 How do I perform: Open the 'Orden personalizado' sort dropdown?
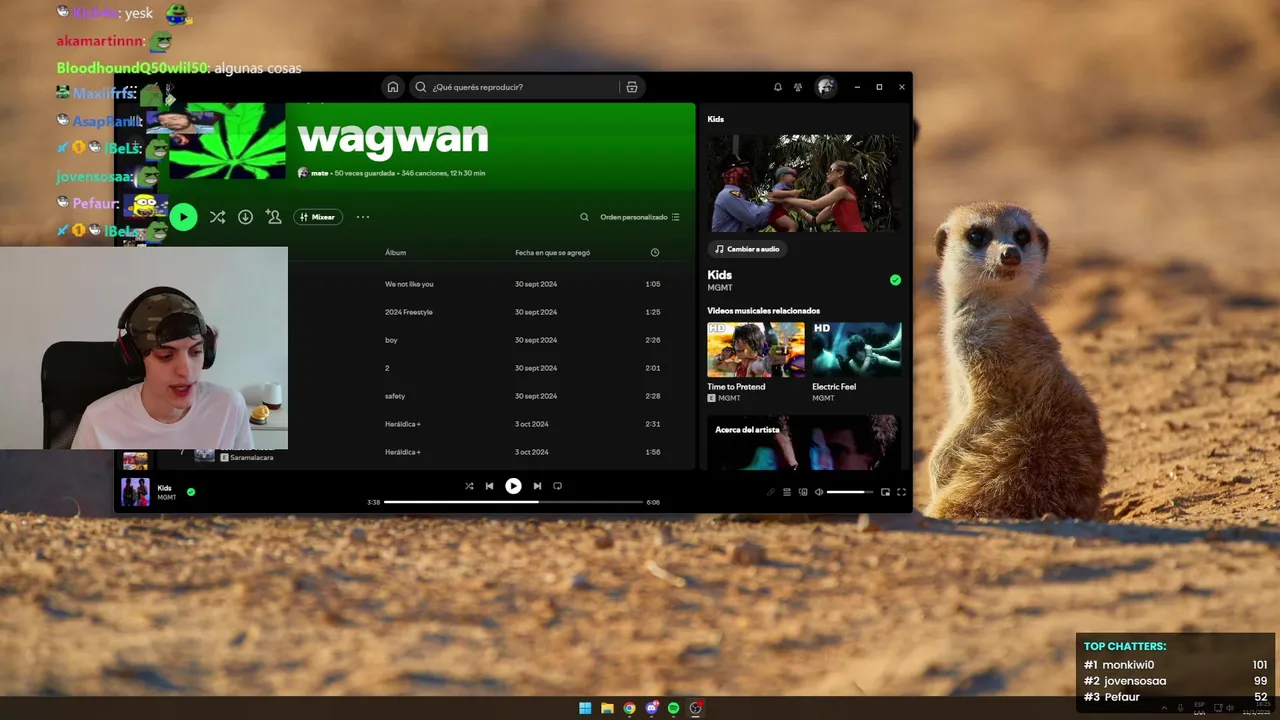tap(640, 217)
